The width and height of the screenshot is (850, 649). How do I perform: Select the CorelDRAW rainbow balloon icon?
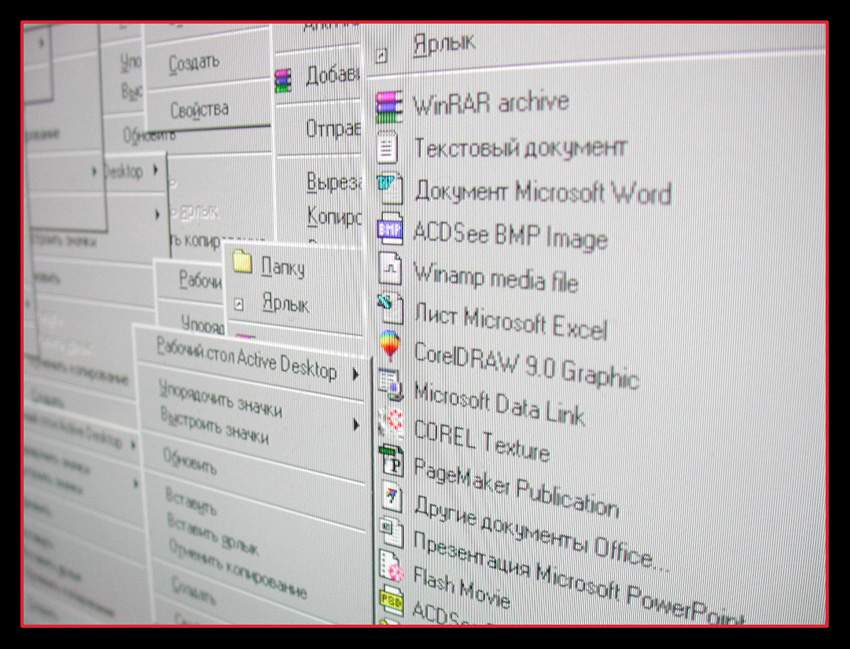390,344
